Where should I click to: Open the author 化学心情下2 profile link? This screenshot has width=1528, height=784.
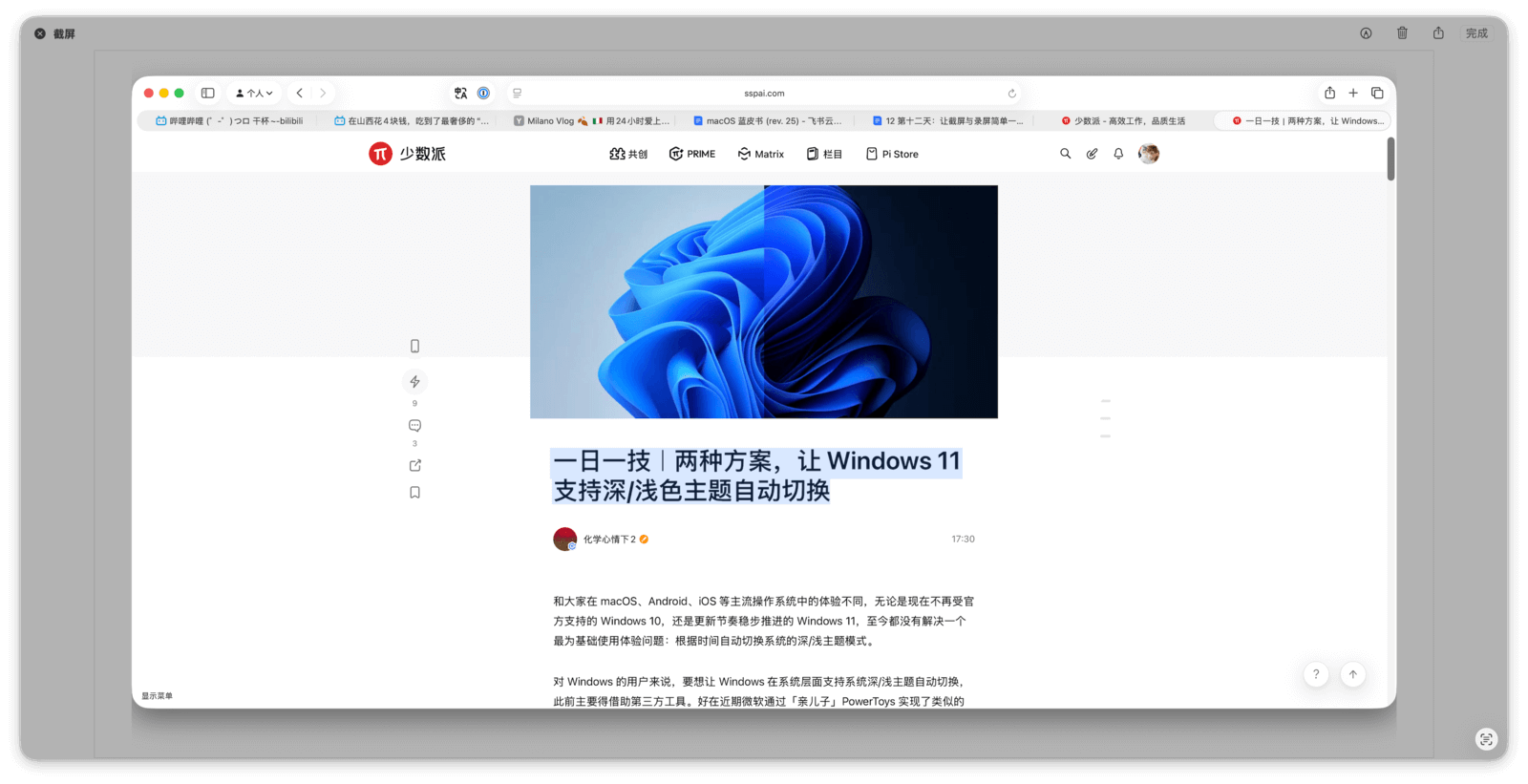pos(609,540)
